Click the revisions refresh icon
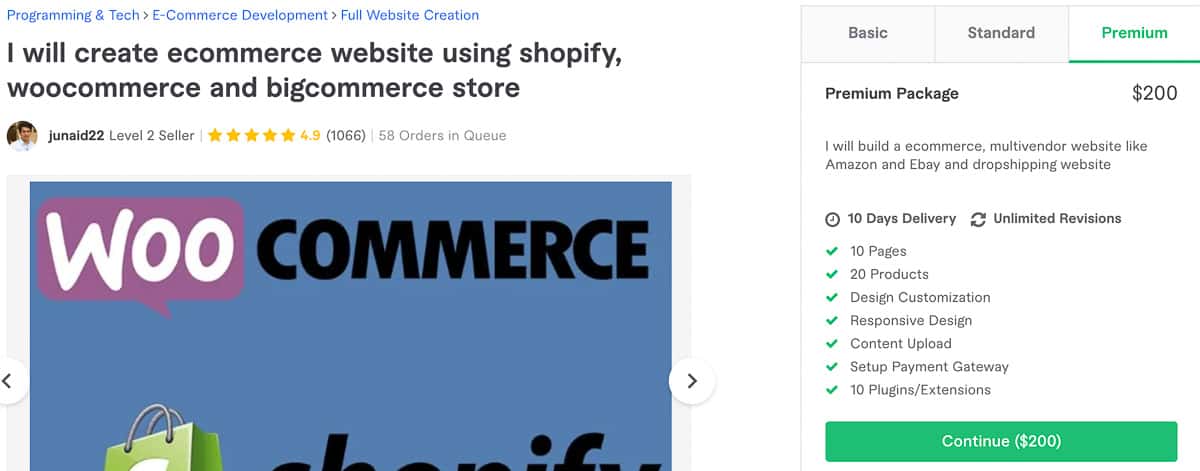This screenshot has width=1200, height=471. click(x=978, y=219)
